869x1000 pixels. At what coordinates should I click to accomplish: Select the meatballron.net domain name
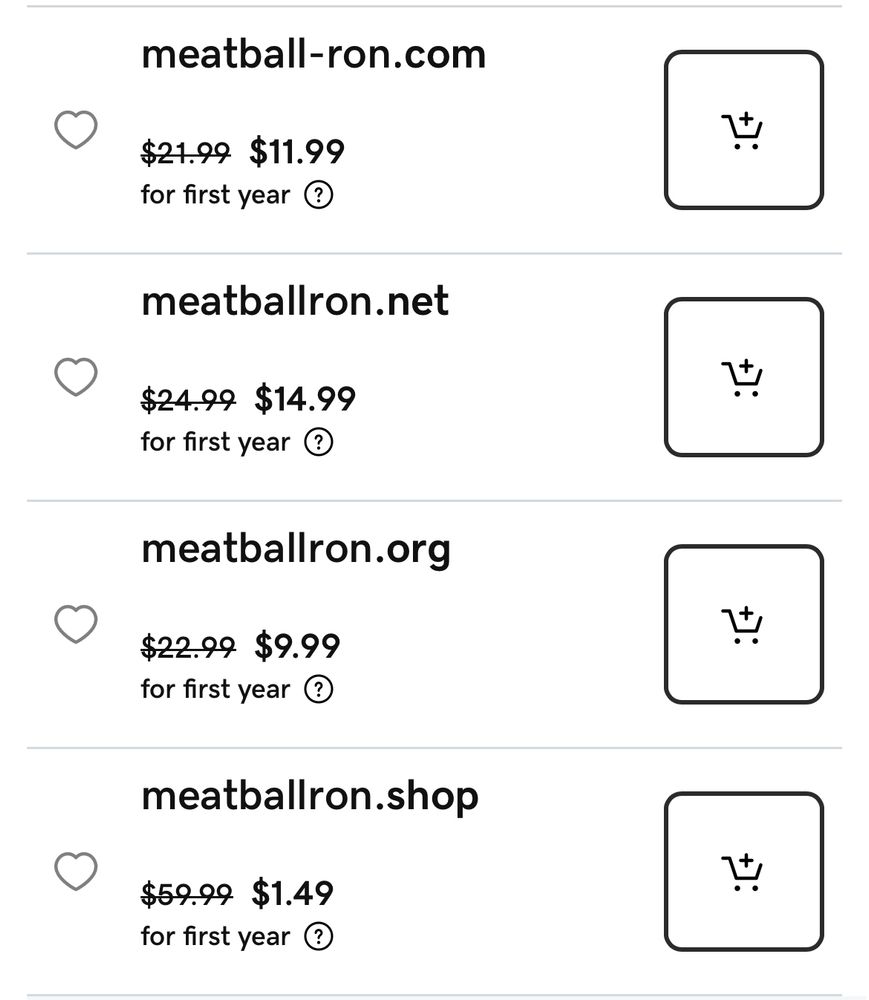(295, 301)
